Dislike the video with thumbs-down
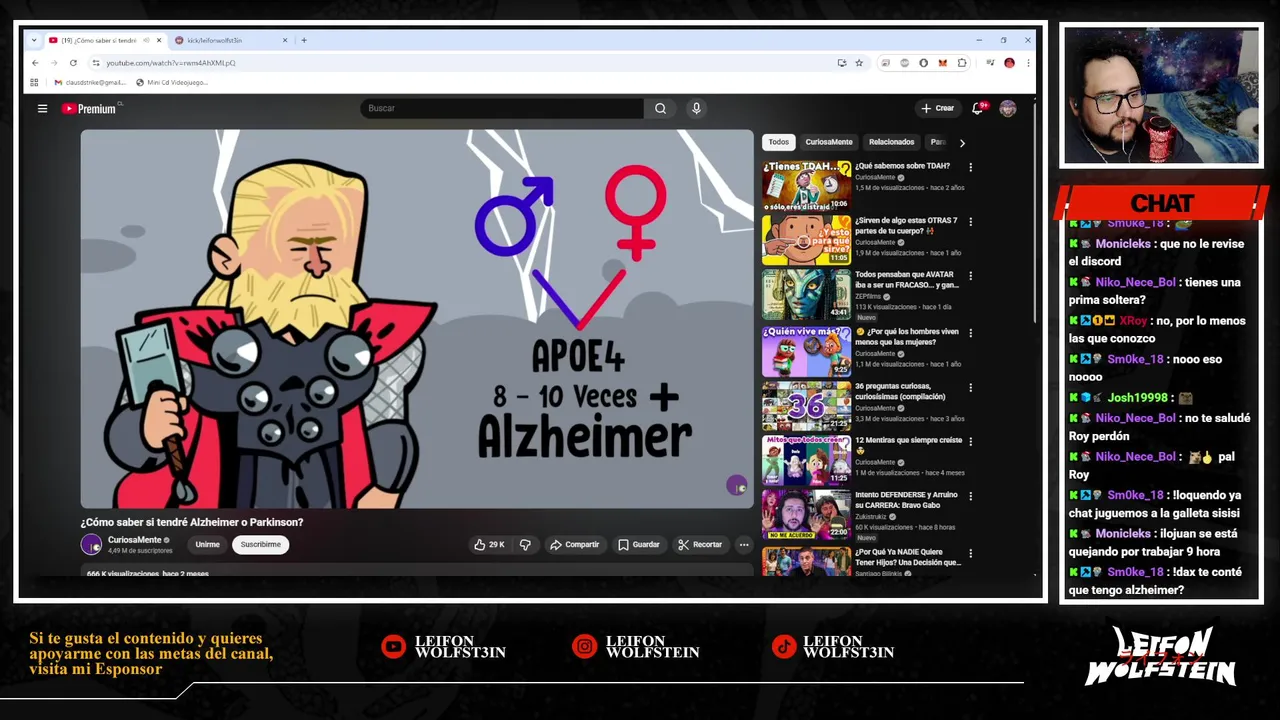1280x720 pixels. [x=525, y=544]
